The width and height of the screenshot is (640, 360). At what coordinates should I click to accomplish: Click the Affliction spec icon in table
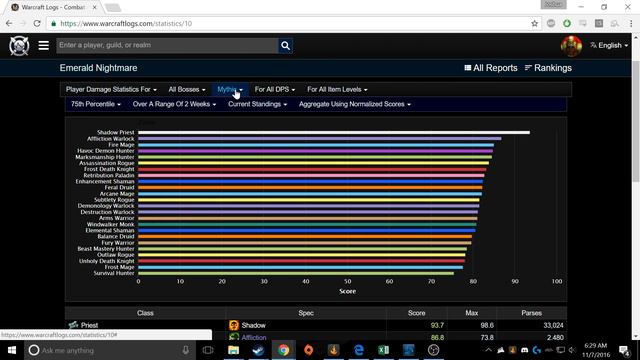tap(234, 337)
